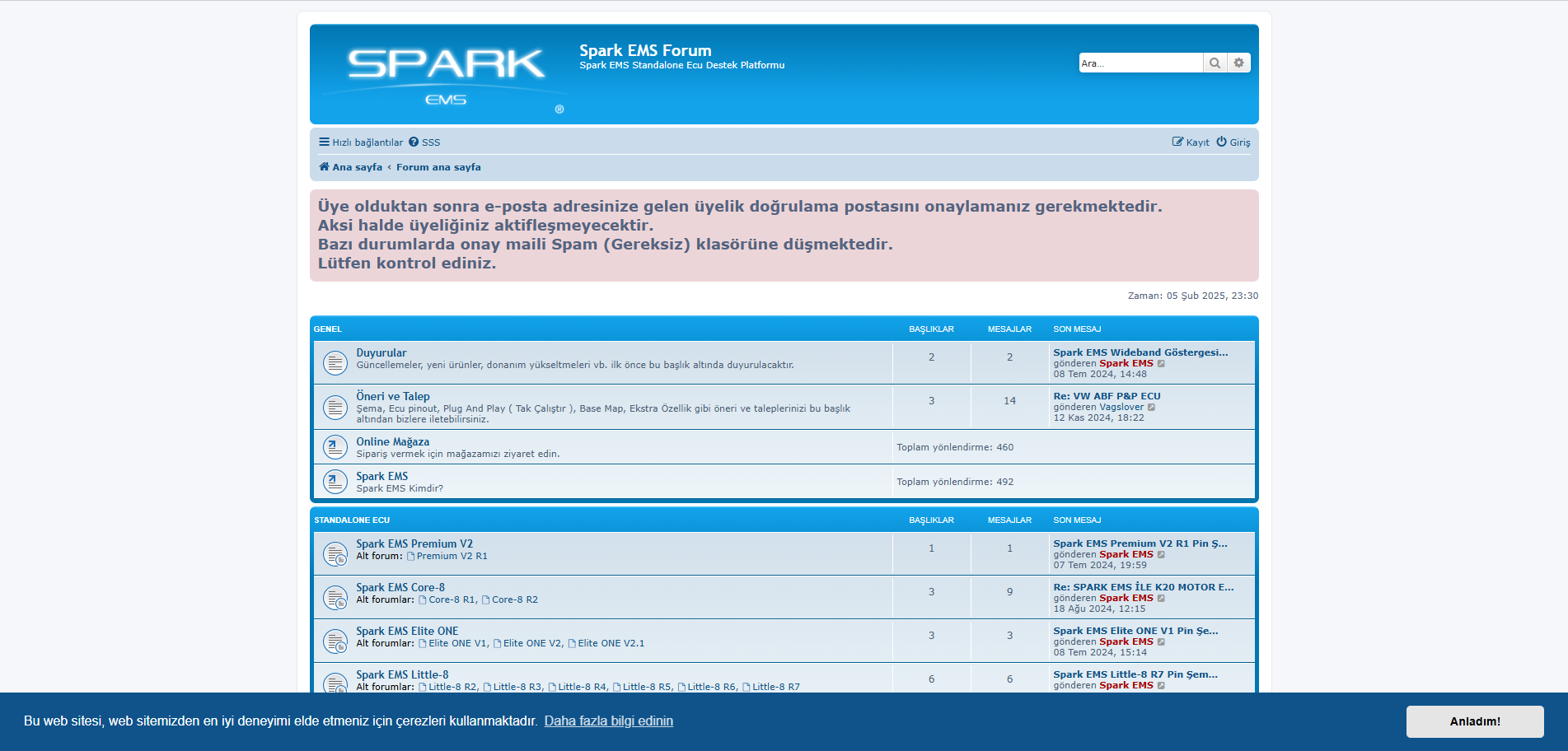Open the Elite ONE V2 subforum
Screen dimensions: 1568x751
[532, 644]
